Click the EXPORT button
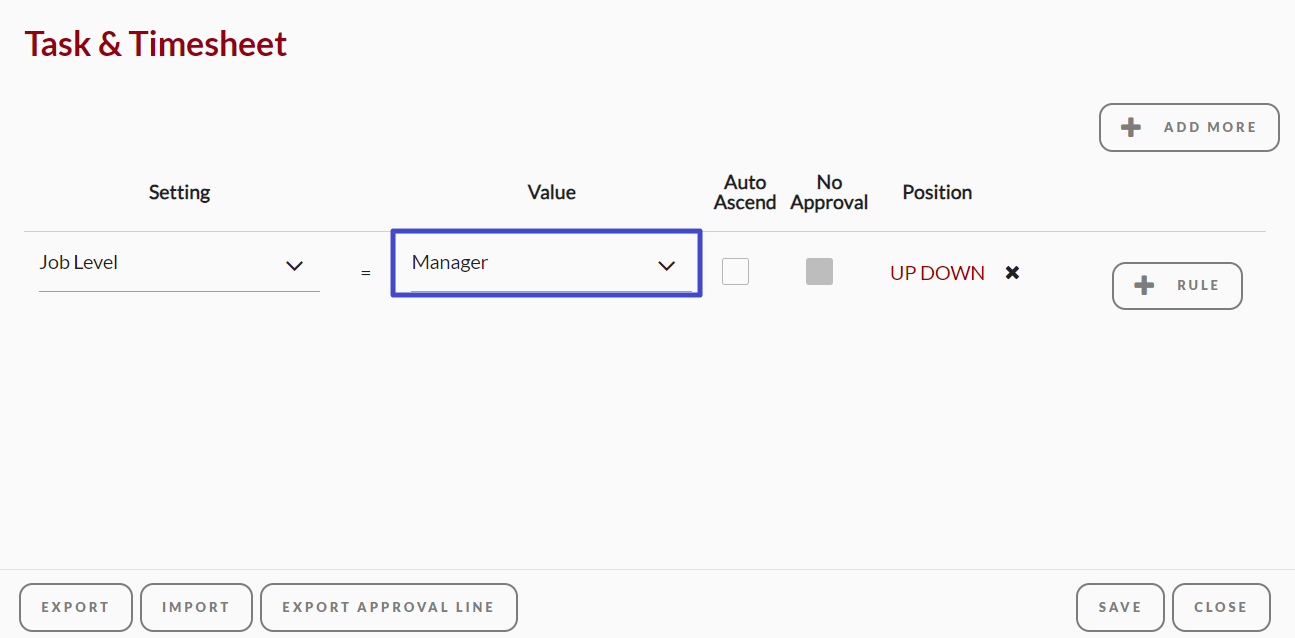The width and height of the screenshot is (1295, 638). pyautogui.click(x=76, y=607)
